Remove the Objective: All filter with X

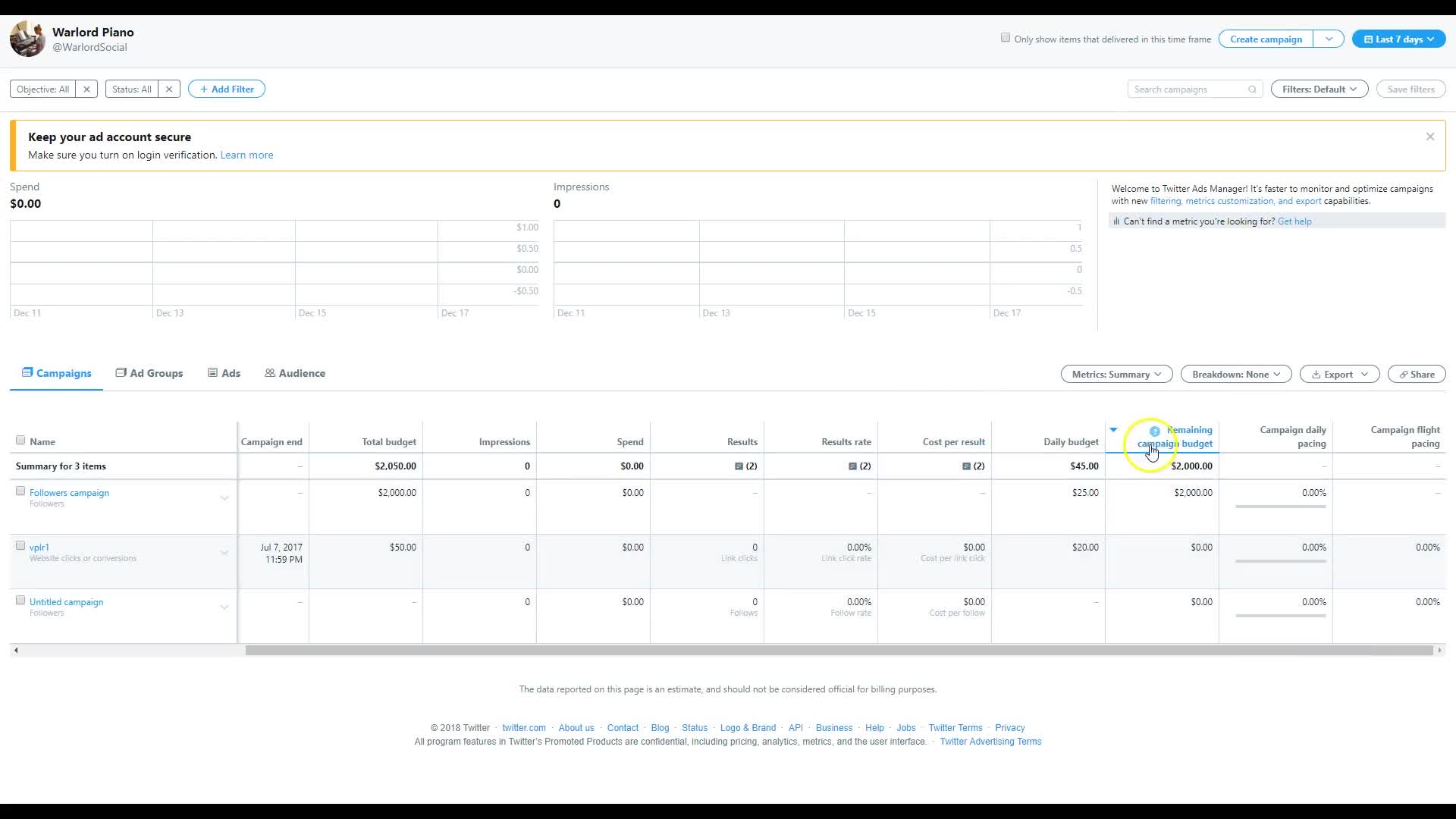pos(86,89)
